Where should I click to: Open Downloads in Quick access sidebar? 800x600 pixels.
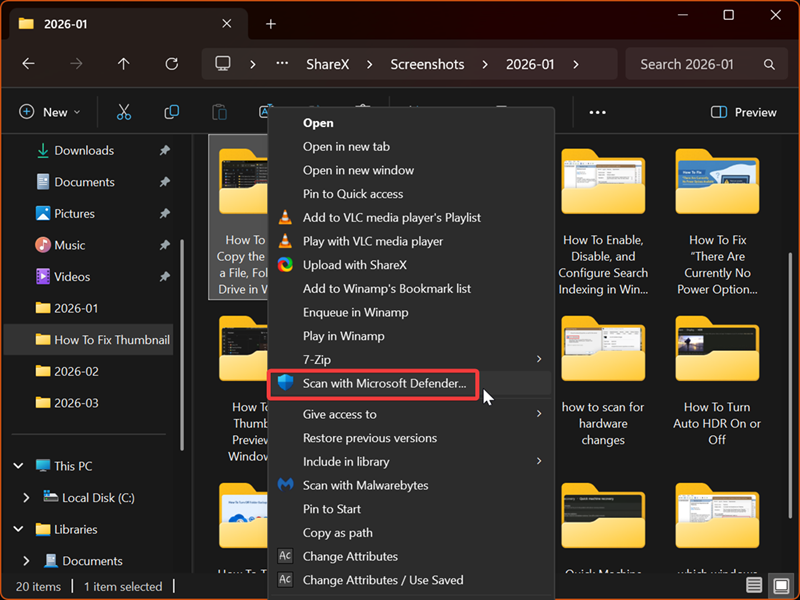[x=84, y=150]
